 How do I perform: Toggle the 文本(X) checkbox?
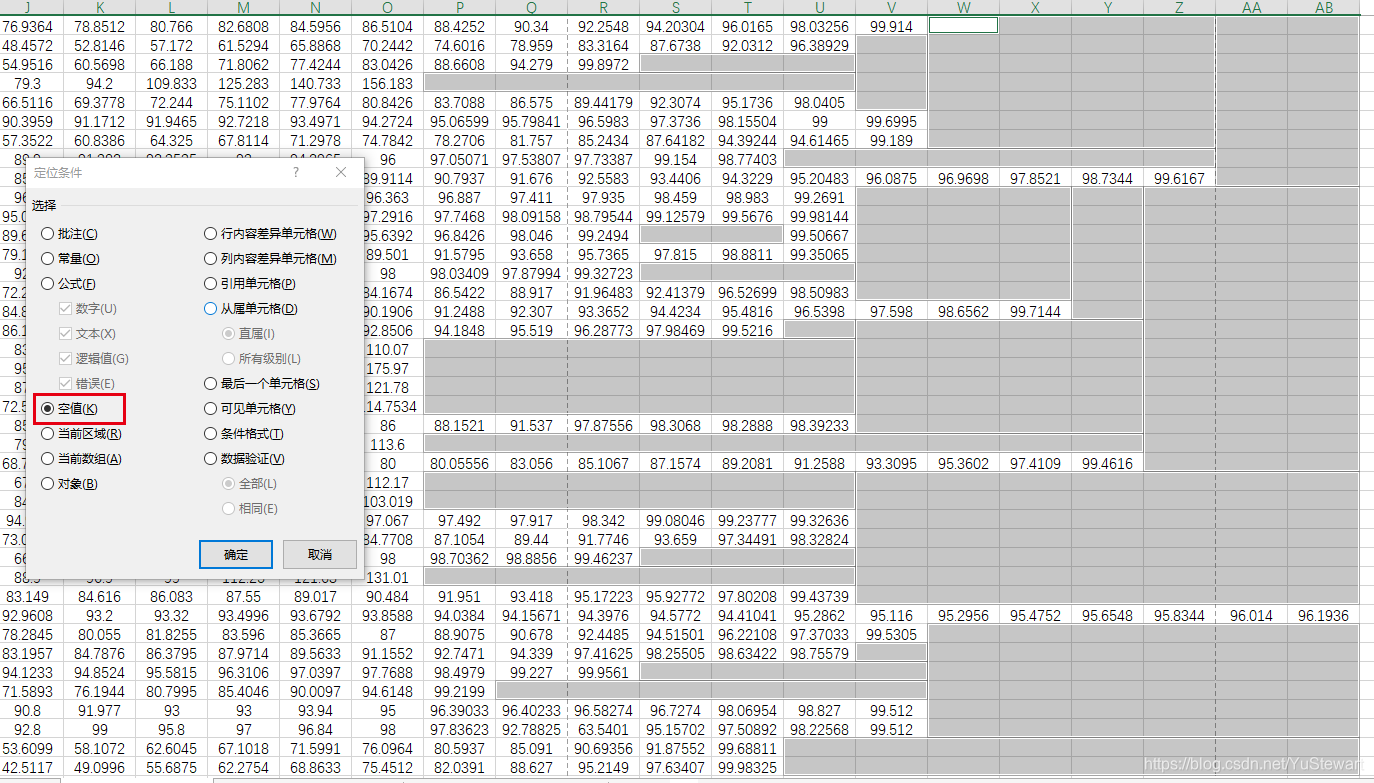[x=87, y=334]
